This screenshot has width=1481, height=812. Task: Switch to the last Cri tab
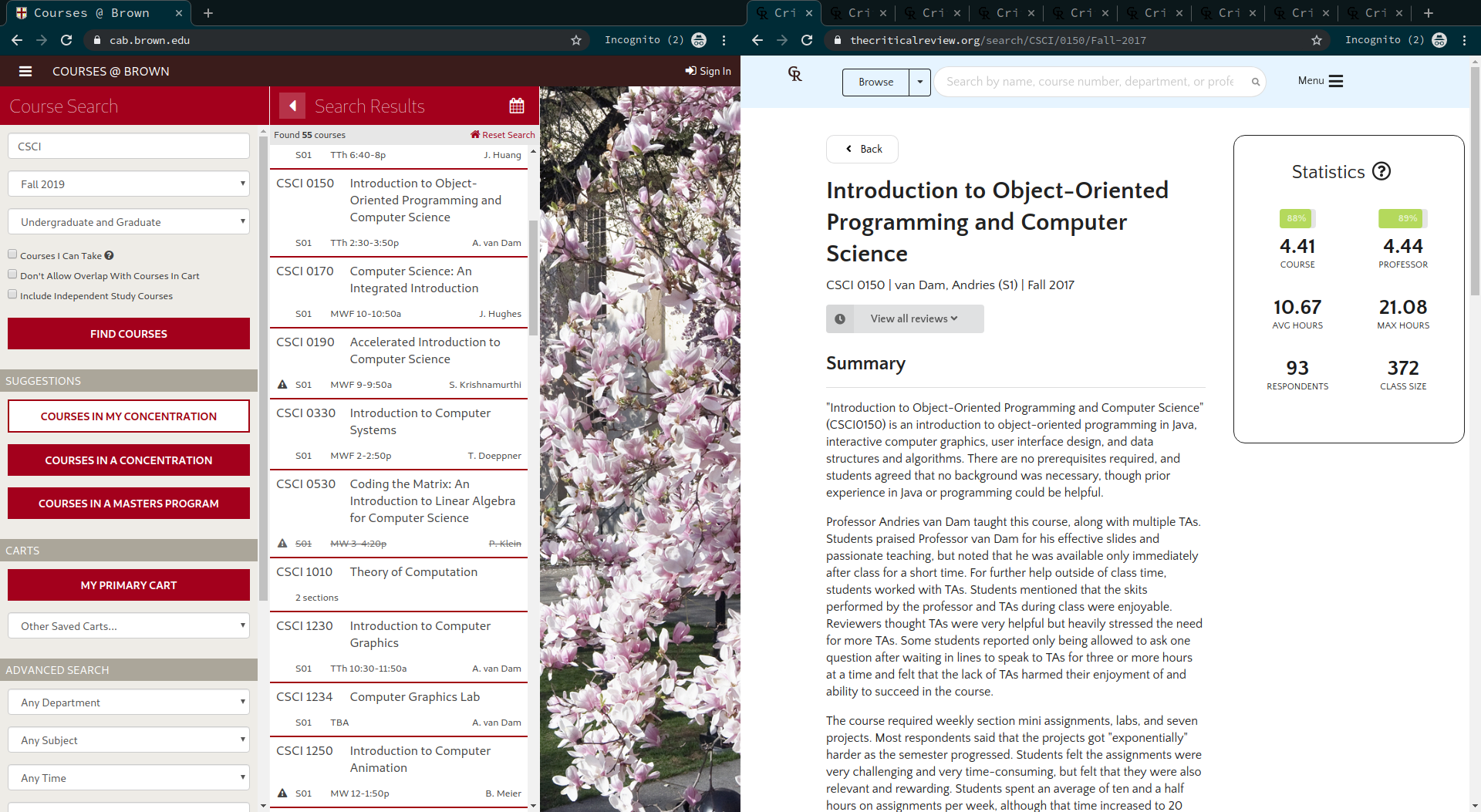1376,13
